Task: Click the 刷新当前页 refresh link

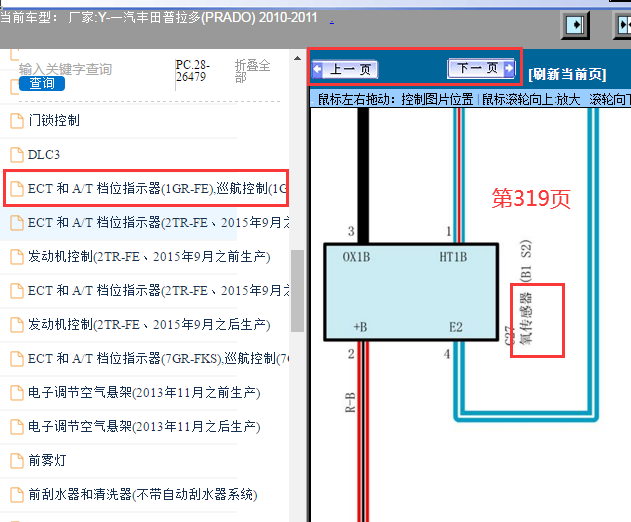Action: coord(567,74)
